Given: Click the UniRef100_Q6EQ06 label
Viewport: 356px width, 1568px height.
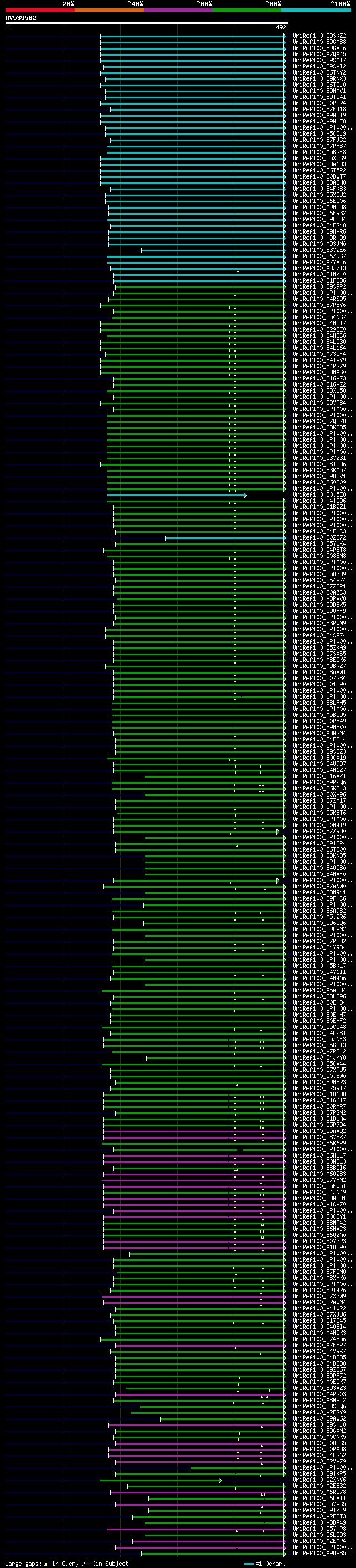Looking at the screenshot, I should coord(319,201).
